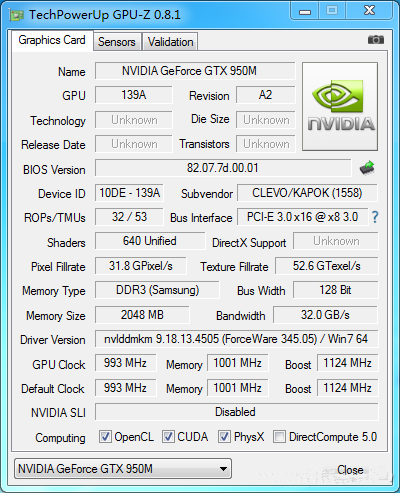Screen dimensions: 400x493
Task: Minimize the GPU-Z window
Action: (x=305, y=11)
